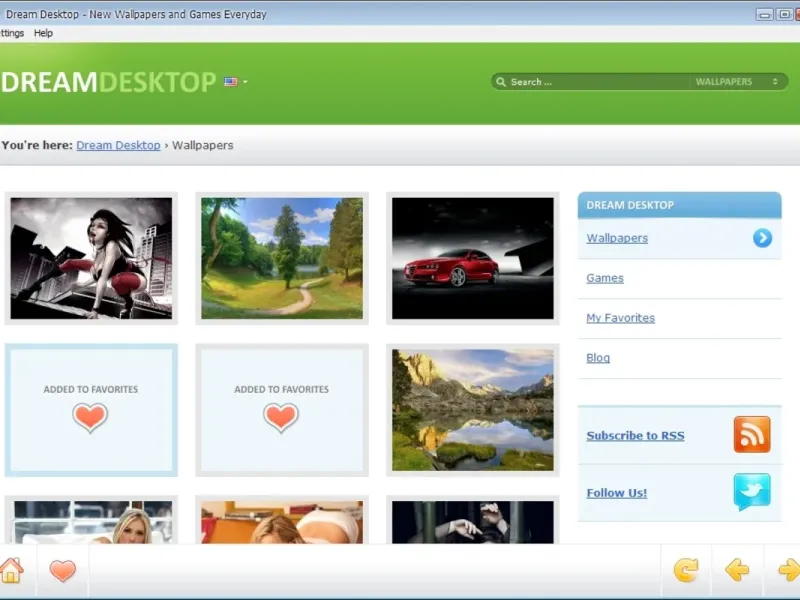
Task: Open the My Favorites sidebar link
Action: 620,318
